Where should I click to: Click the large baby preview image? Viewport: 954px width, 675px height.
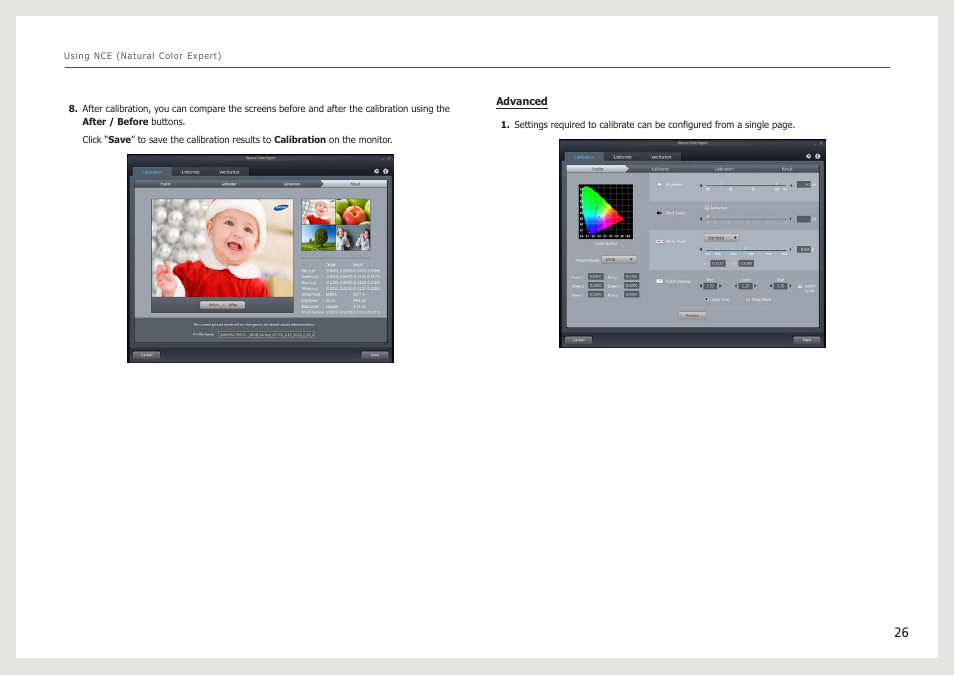pos(223,248)
